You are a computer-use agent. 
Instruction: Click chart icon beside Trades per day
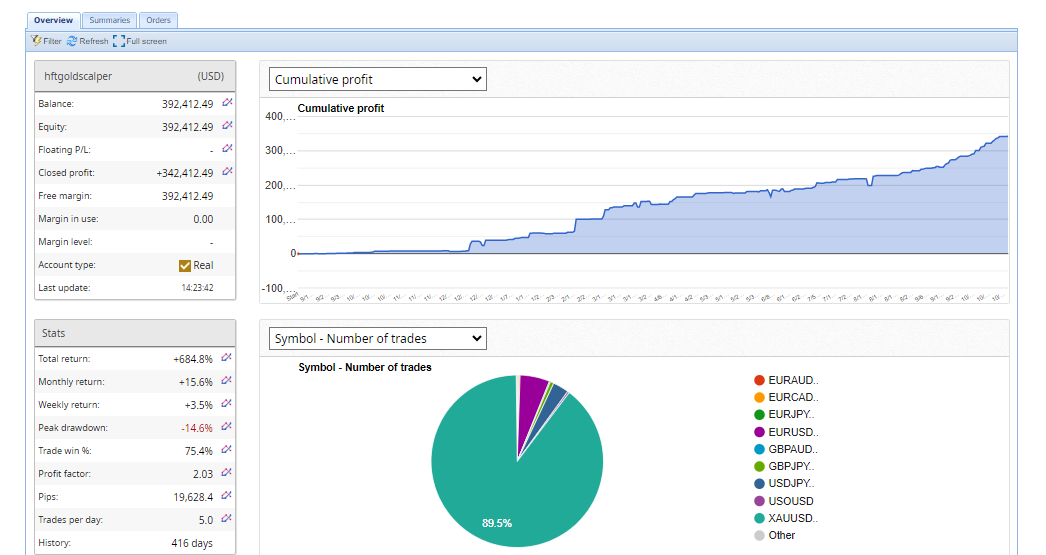(x=227, y=519)
